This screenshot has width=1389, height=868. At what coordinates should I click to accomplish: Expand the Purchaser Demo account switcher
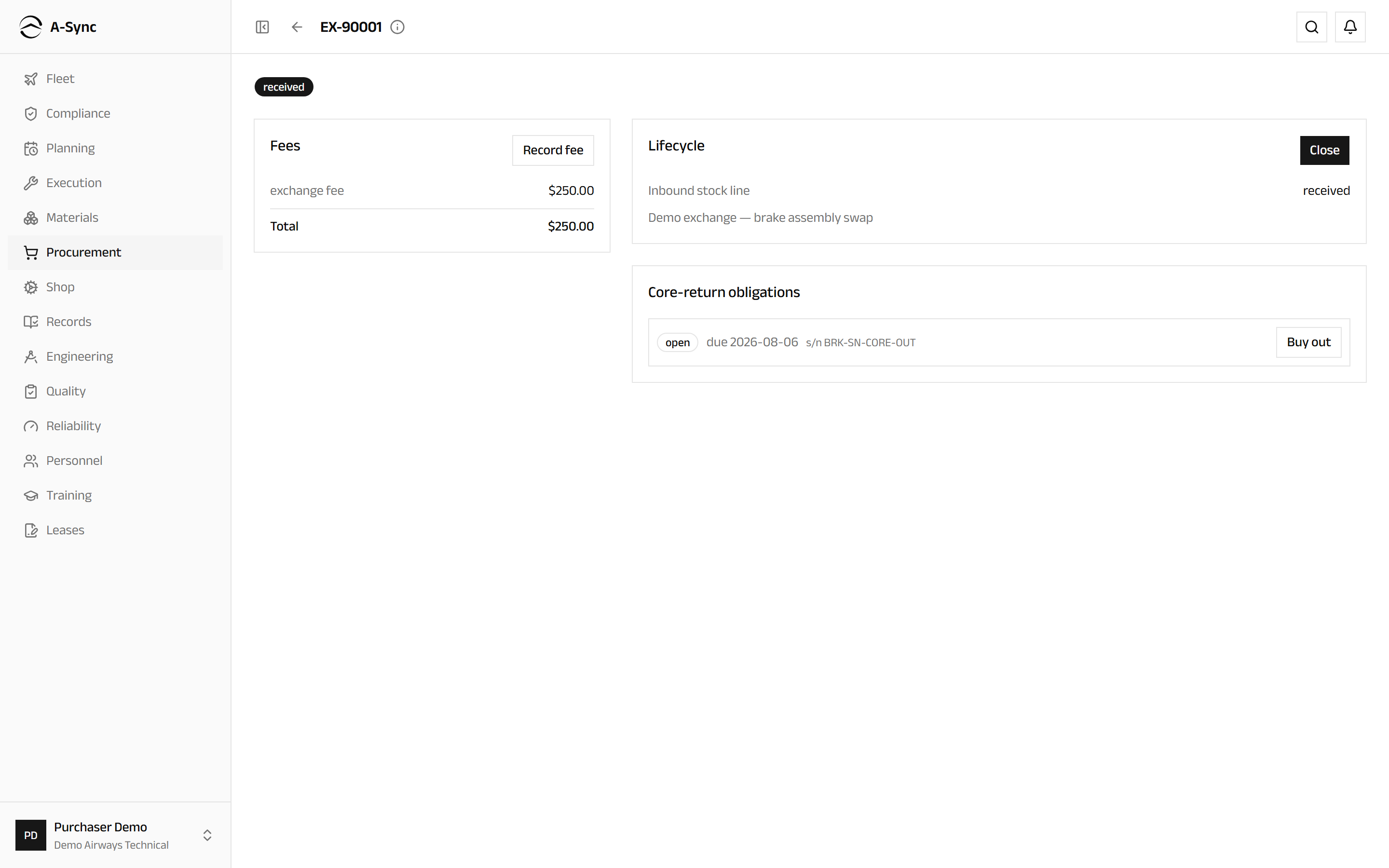207,835
